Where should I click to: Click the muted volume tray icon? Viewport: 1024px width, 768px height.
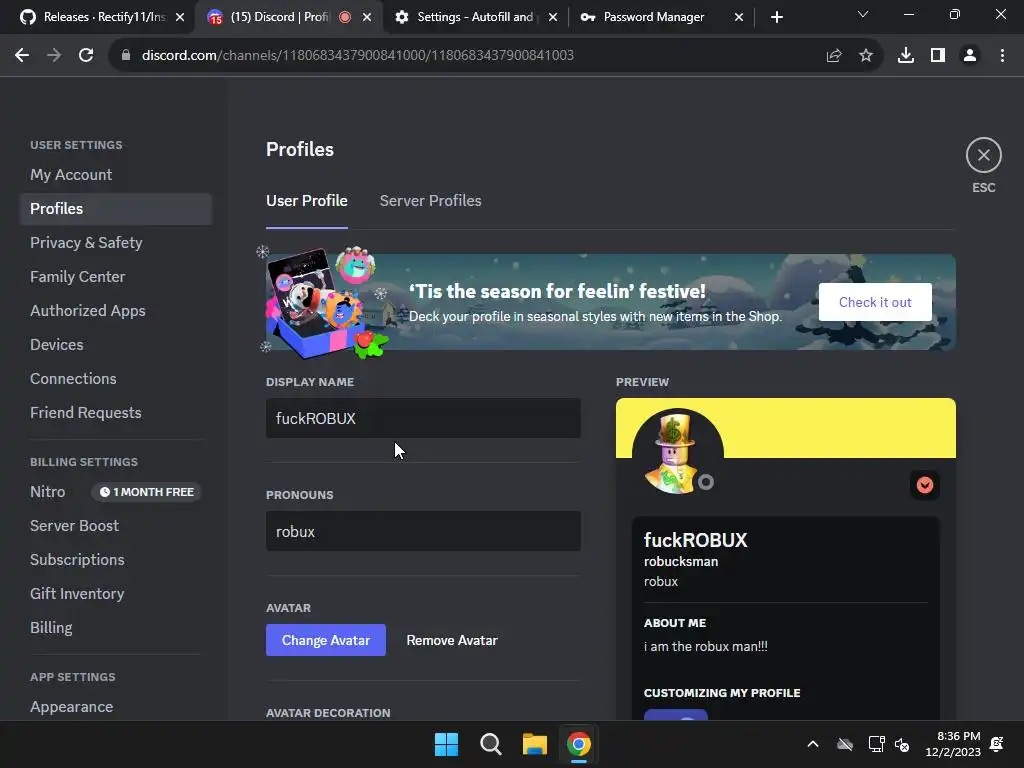coord(902,744)
